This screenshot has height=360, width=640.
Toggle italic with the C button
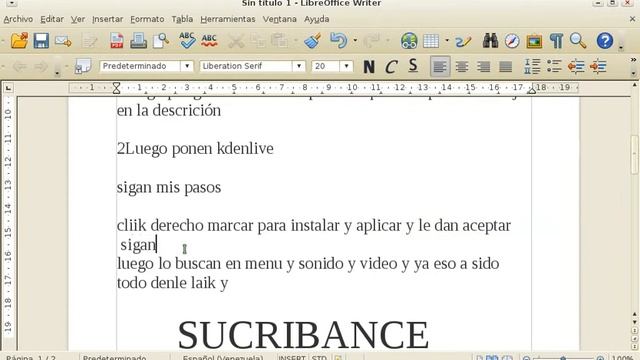tap(391, 66)
